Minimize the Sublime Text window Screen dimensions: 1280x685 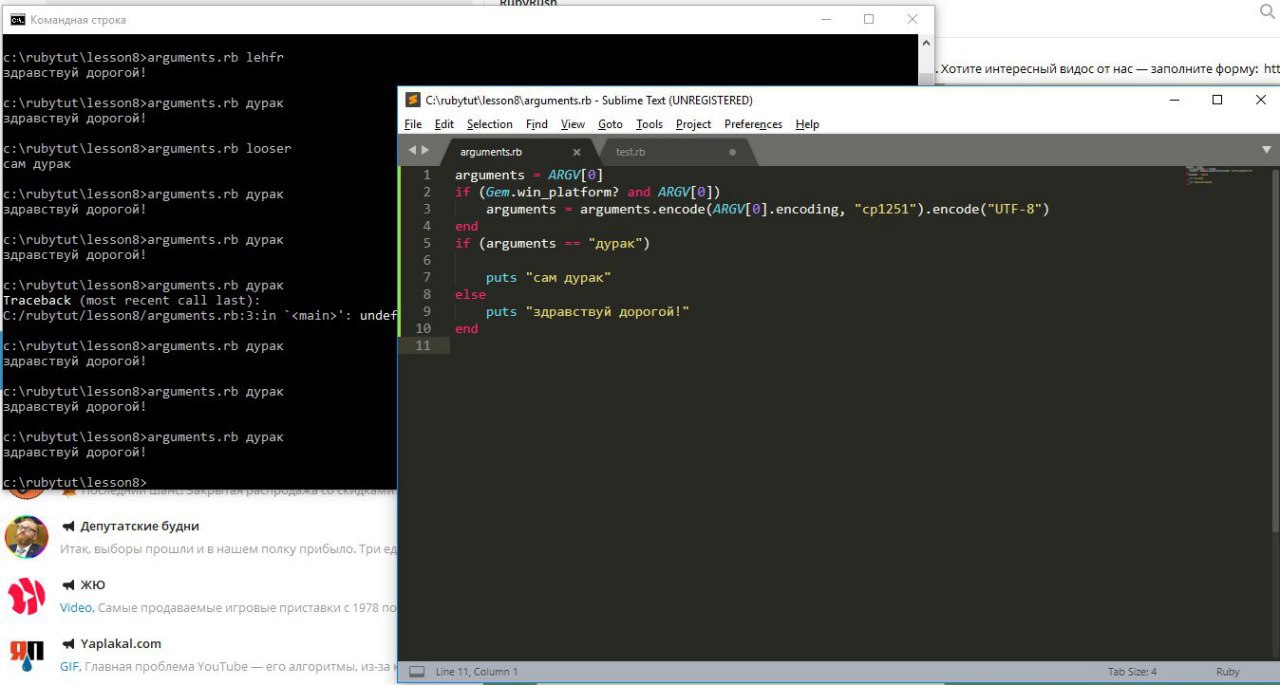coord(1173,100)
